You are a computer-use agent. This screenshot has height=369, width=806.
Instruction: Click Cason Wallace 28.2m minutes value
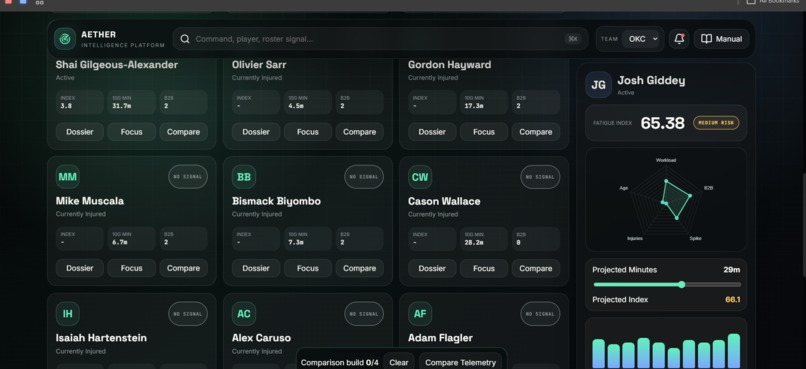pyautogui.click(x=473, y=242)
